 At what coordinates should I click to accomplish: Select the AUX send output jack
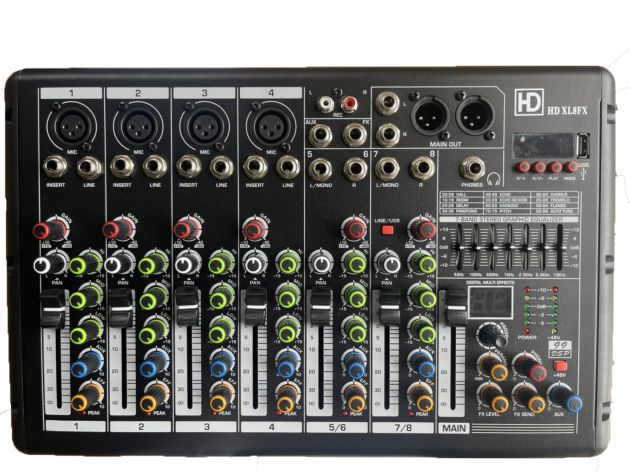click(x=320, y=135)
